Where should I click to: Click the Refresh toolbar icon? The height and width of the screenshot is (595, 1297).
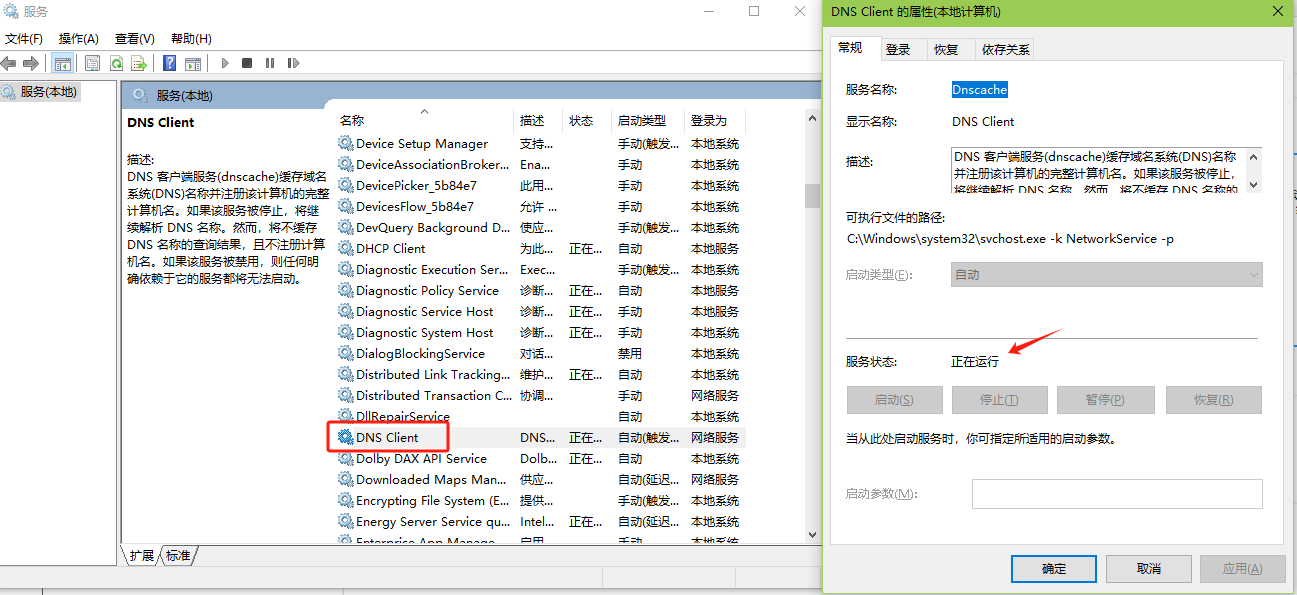[x=116, y=63]
